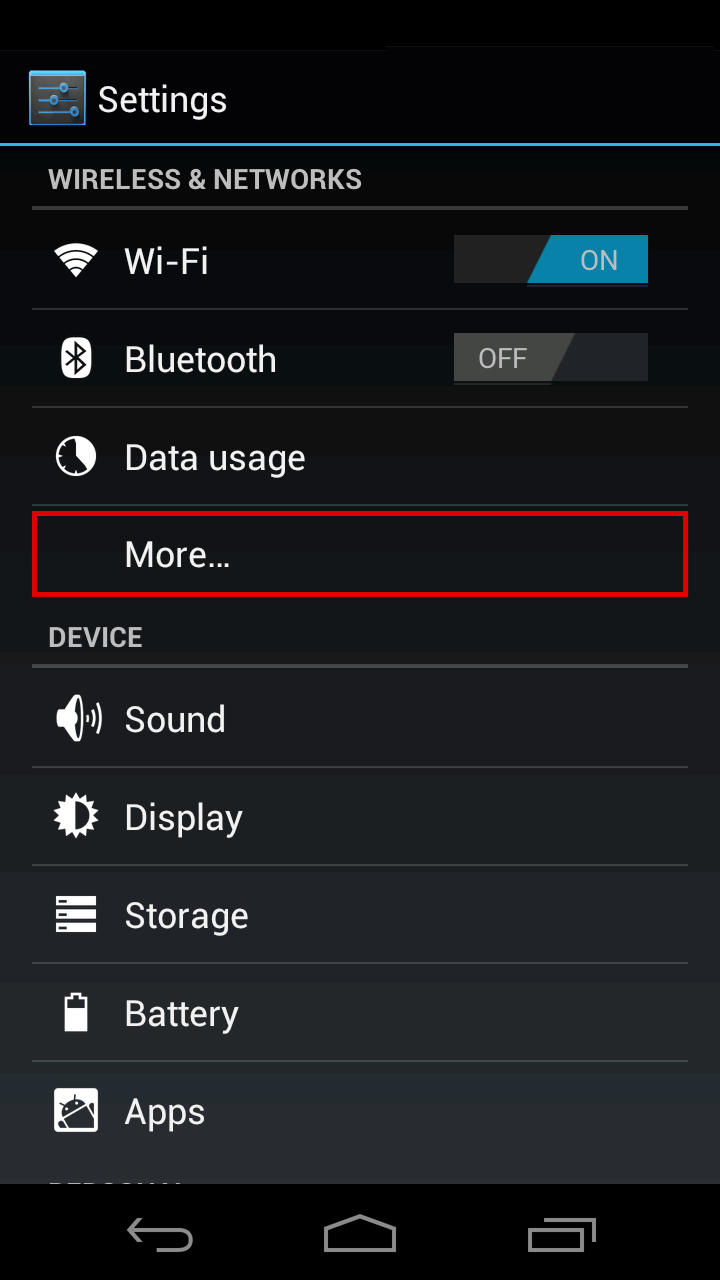This screenshot has width=720, height=1280.
Task: Turn on the Bluetooth switch
Action: [551, 358]
